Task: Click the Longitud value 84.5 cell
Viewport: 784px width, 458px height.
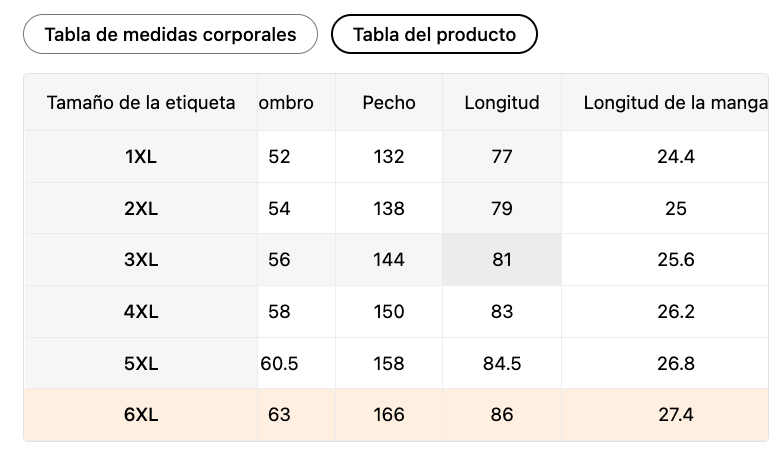Action: [x=502, y=363]
